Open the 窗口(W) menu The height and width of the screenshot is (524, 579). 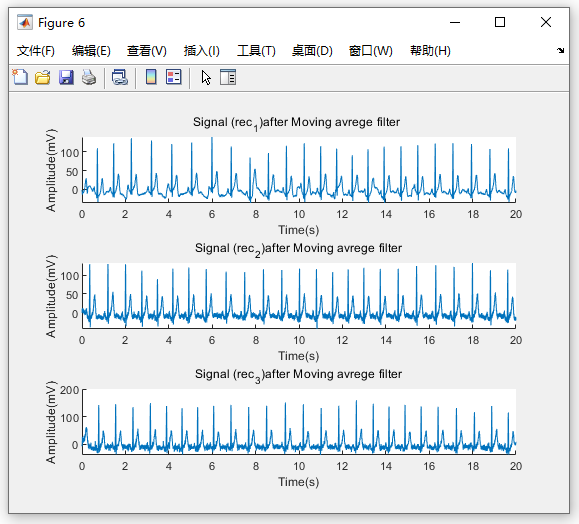[370, 51]
